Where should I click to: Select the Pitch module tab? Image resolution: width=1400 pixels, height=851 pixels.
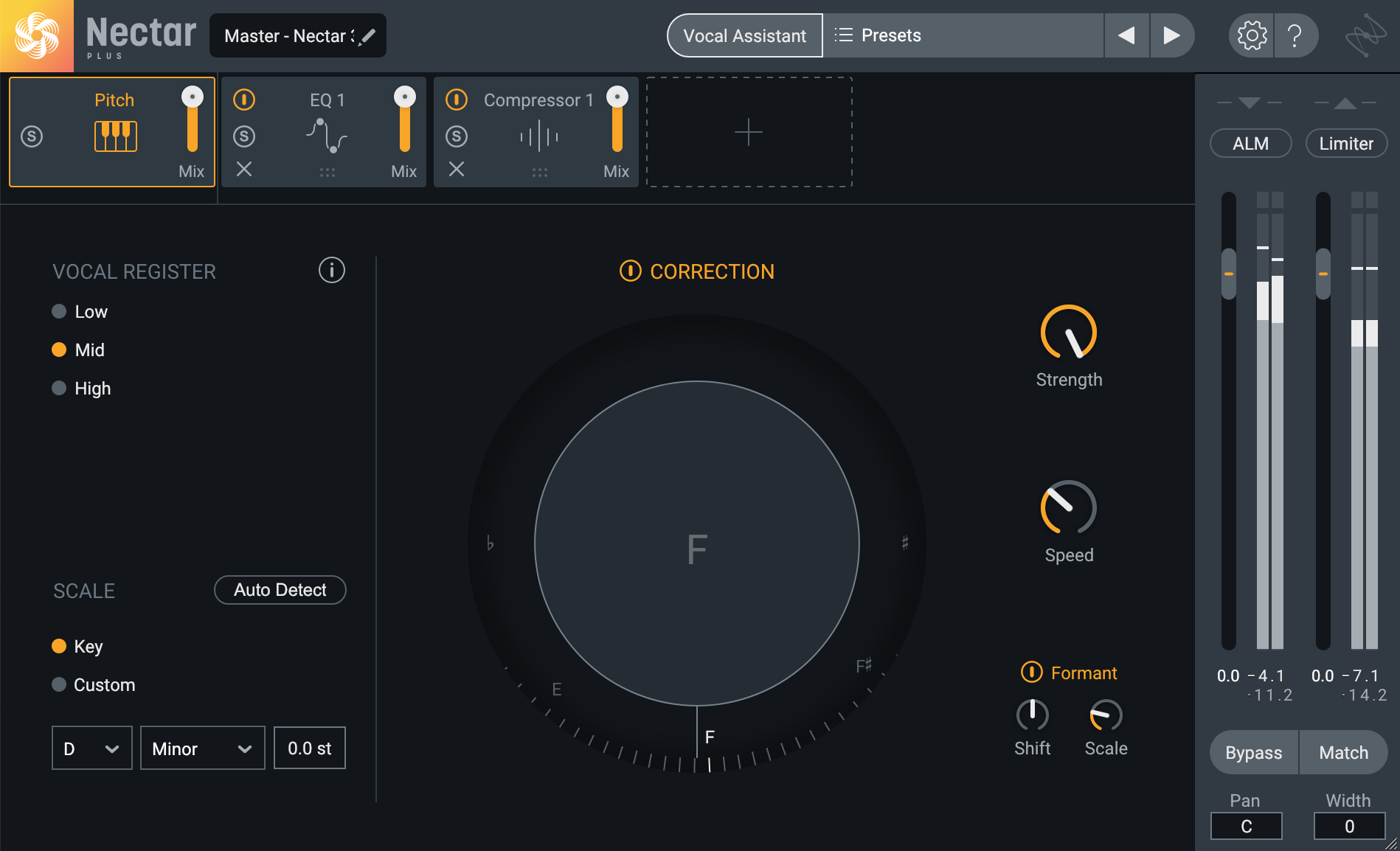112,132
